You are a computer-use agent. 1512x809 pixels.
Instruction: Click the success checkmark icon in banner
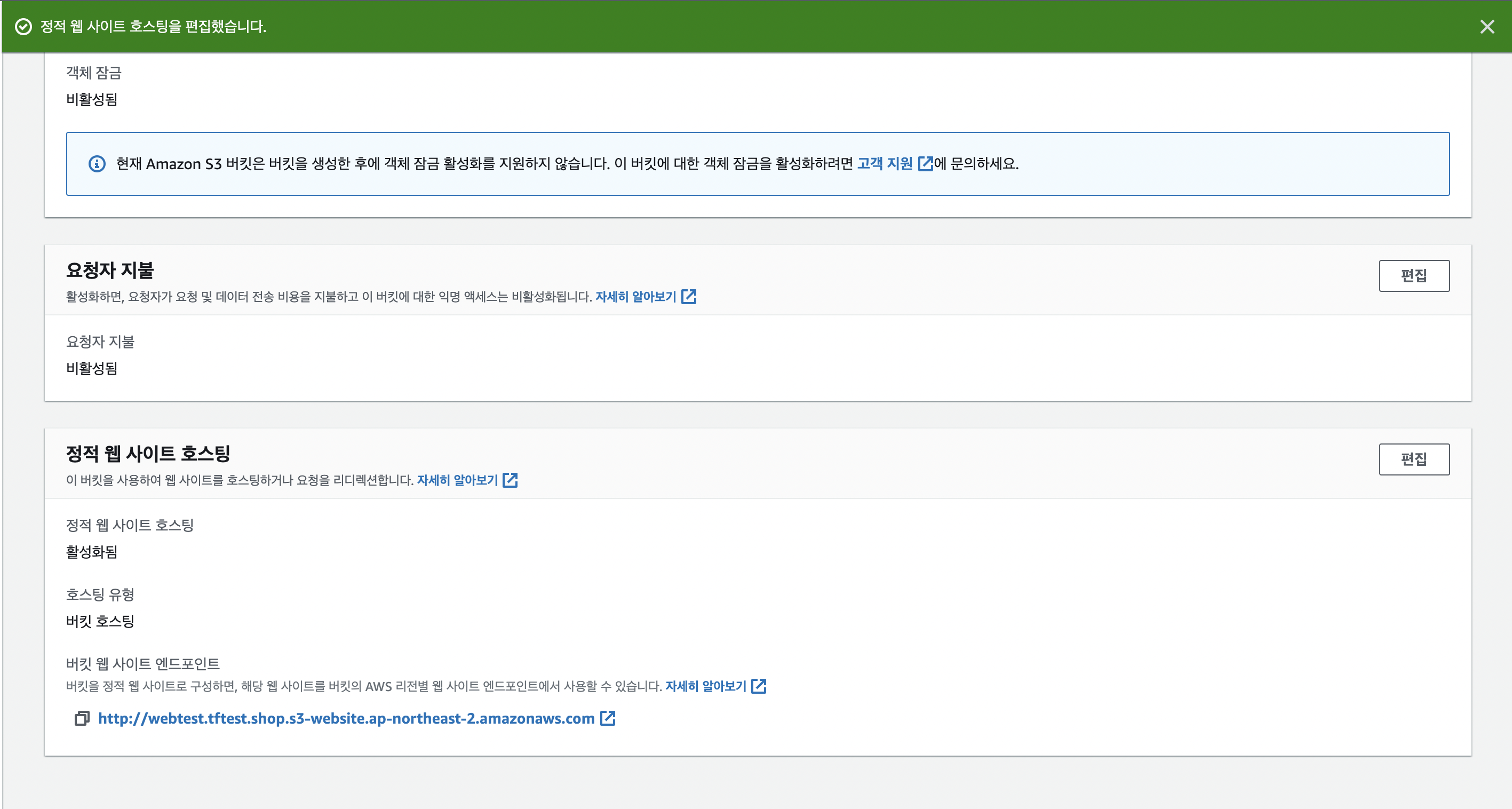[x=23, y=27]
